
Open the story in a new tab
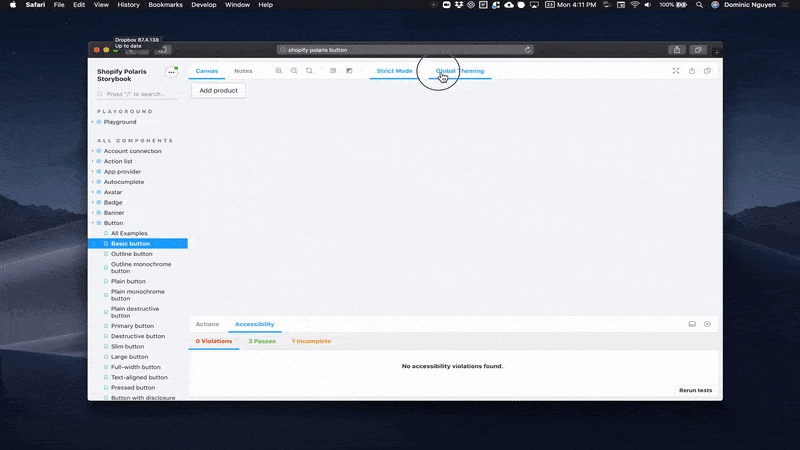coord(692,71)
